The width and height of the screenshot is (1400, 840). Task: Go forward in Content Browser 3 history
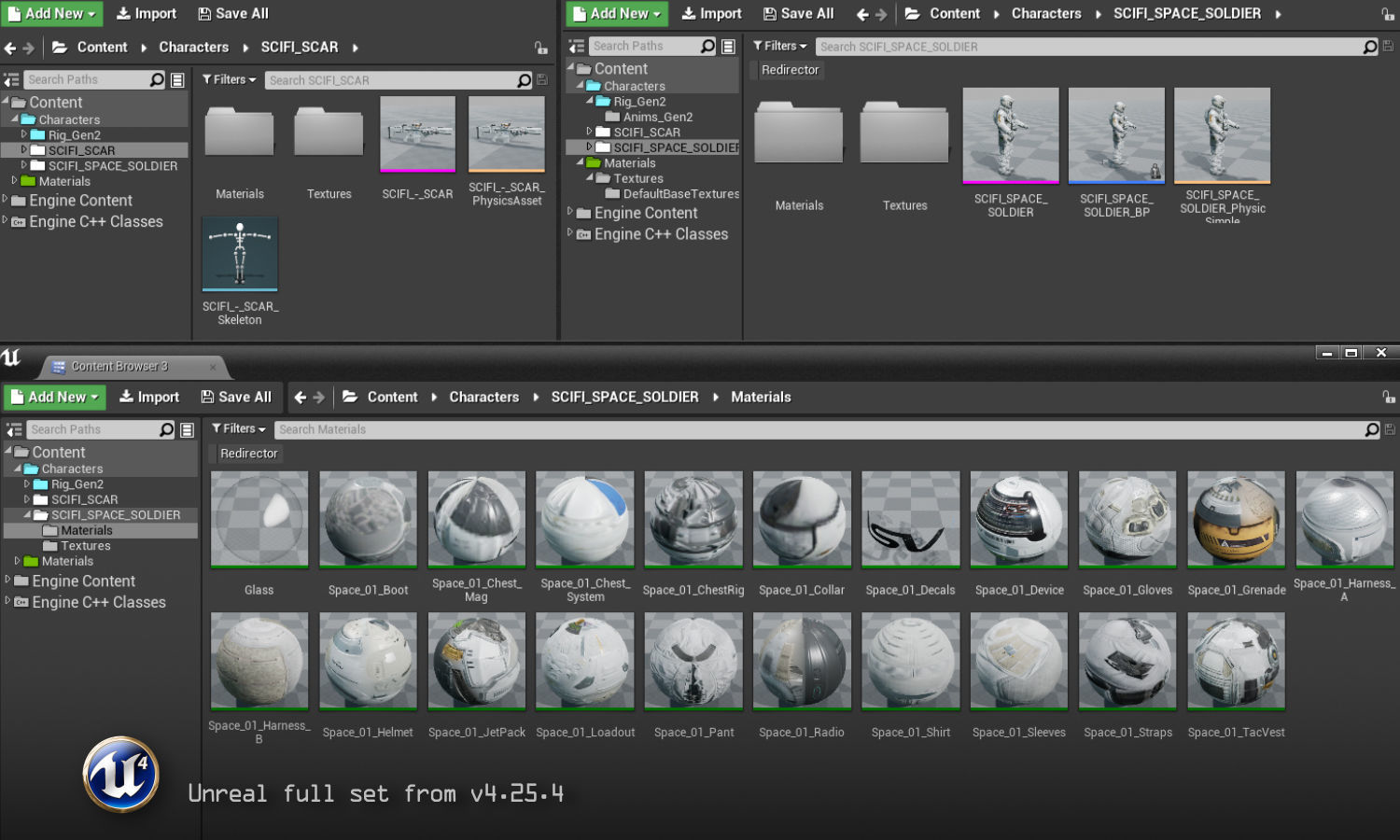(318, 397)
